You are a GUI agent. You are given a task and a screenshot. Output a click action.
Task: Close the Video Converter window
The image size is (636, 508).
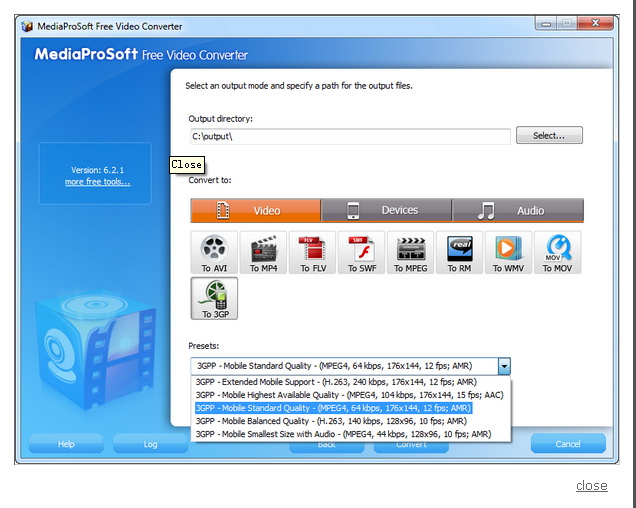tap(595, 23)
